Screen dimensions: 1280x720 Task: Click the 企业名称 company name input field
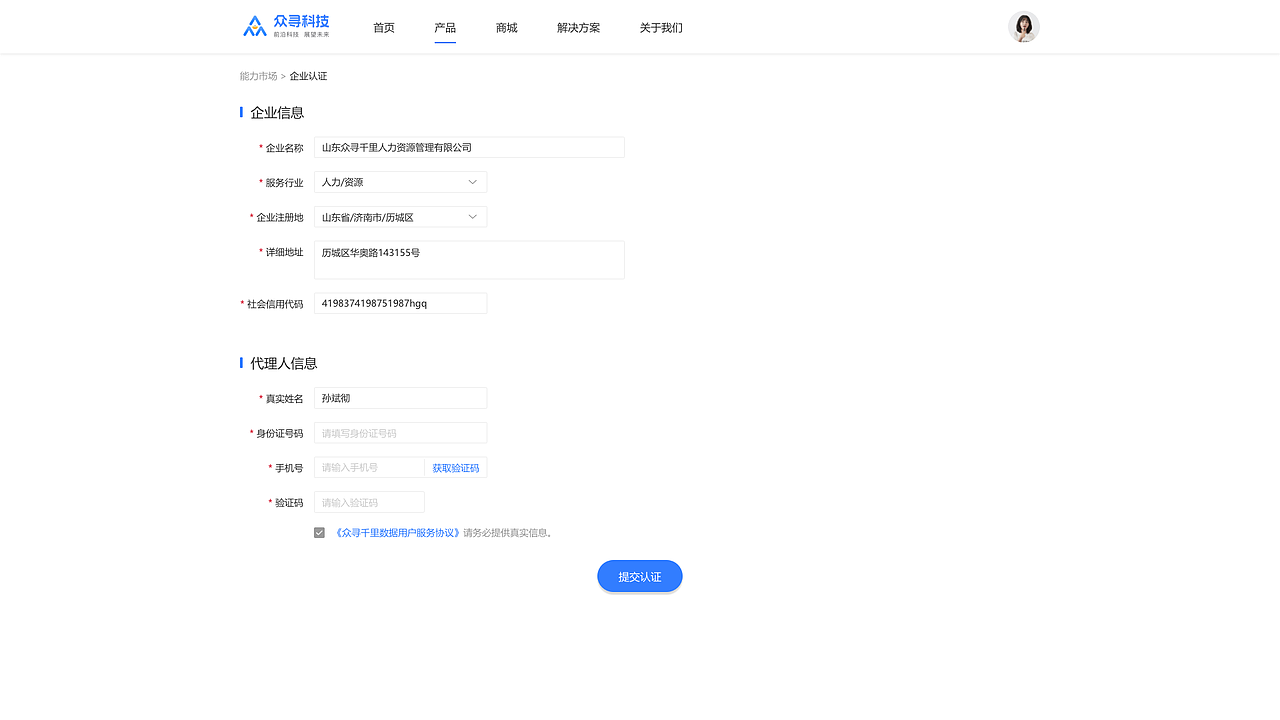469,147
